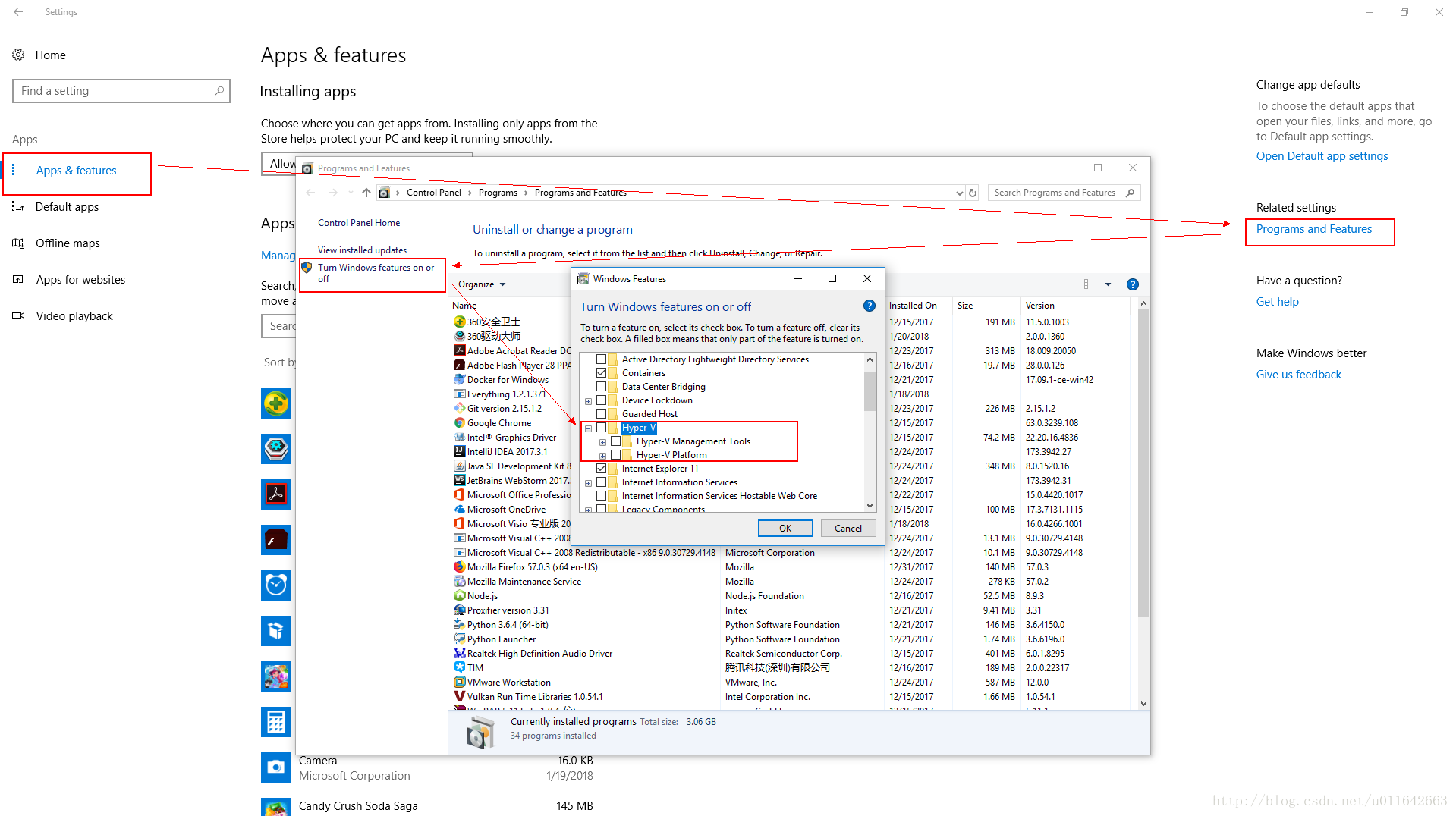Screen dimensions: 1456x816
Task: Click OK in Windows Features dialog
Action: 785,529
